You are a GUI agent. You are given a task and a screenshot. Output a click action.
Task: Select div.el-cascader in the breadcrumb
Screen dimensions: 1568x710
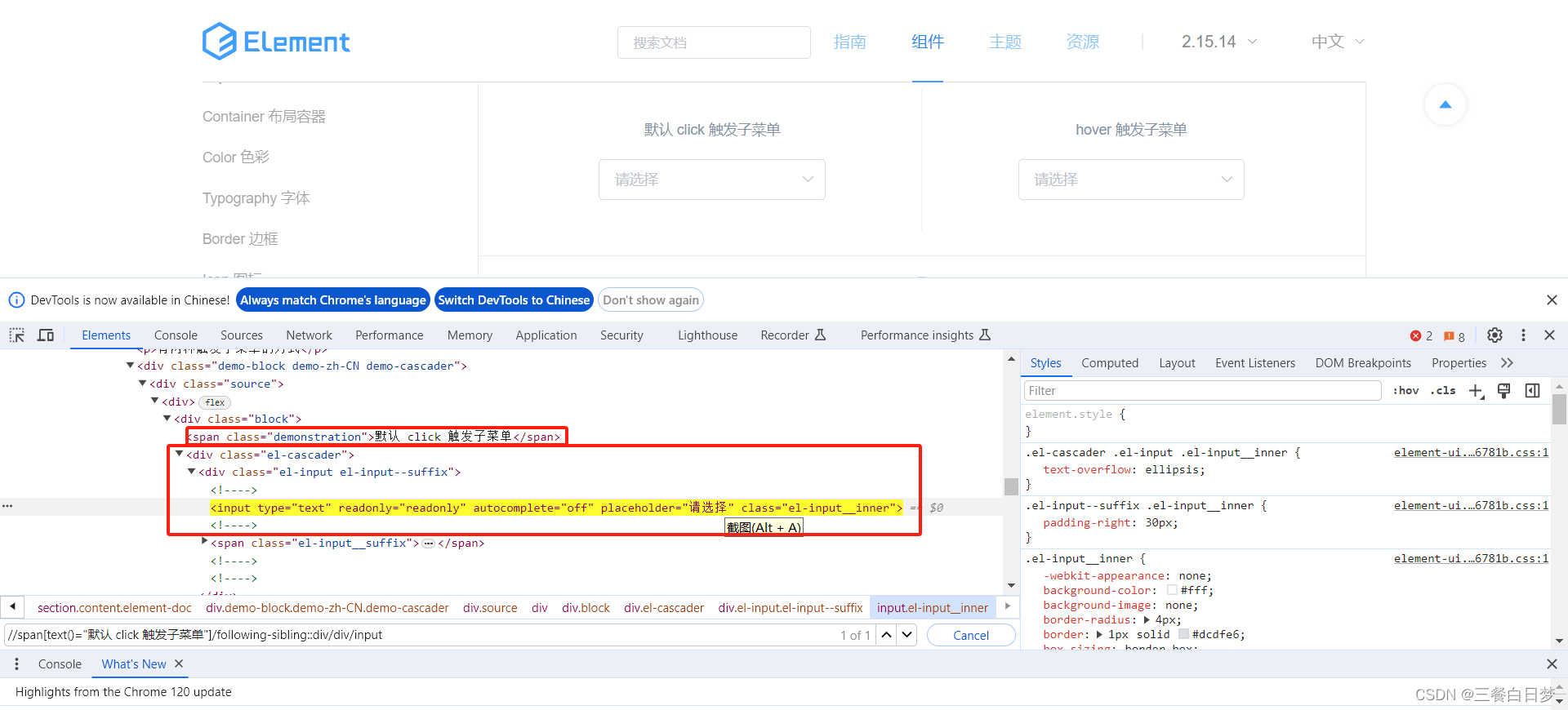point(664,608)
